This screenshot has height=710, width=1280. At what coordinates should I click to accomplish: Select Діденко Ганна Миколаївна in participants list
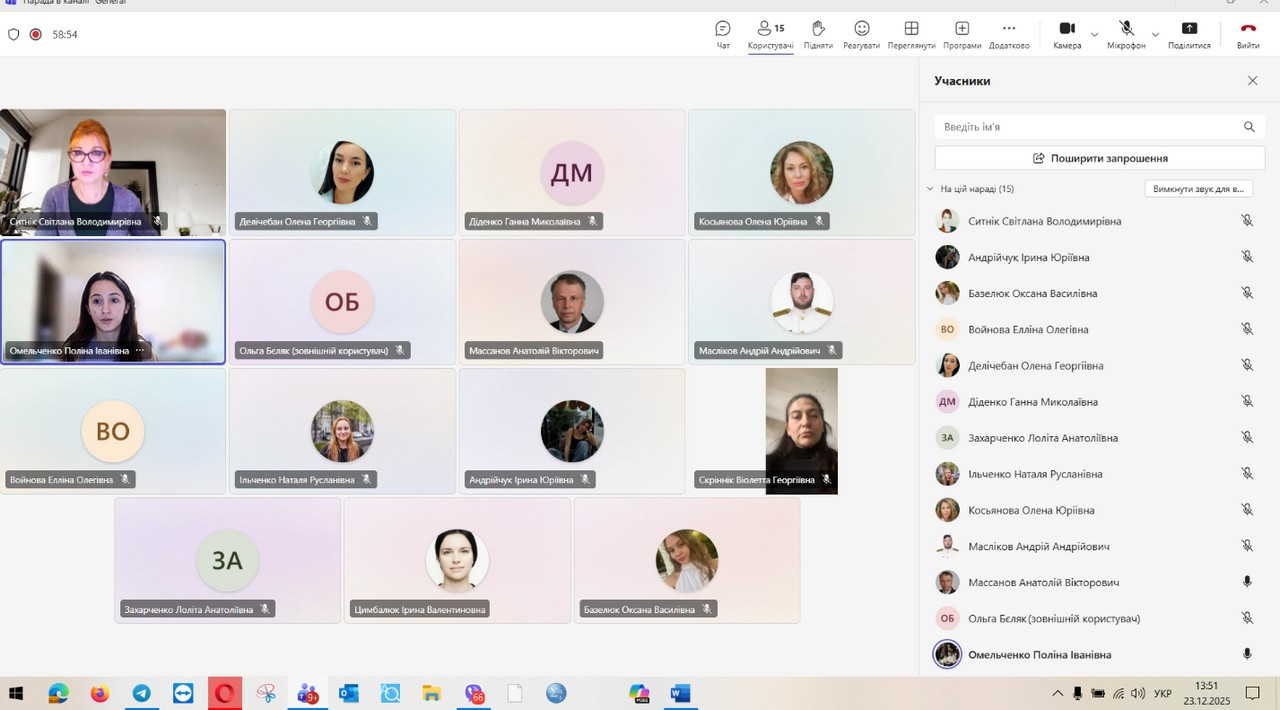[x=1032, y=402]
